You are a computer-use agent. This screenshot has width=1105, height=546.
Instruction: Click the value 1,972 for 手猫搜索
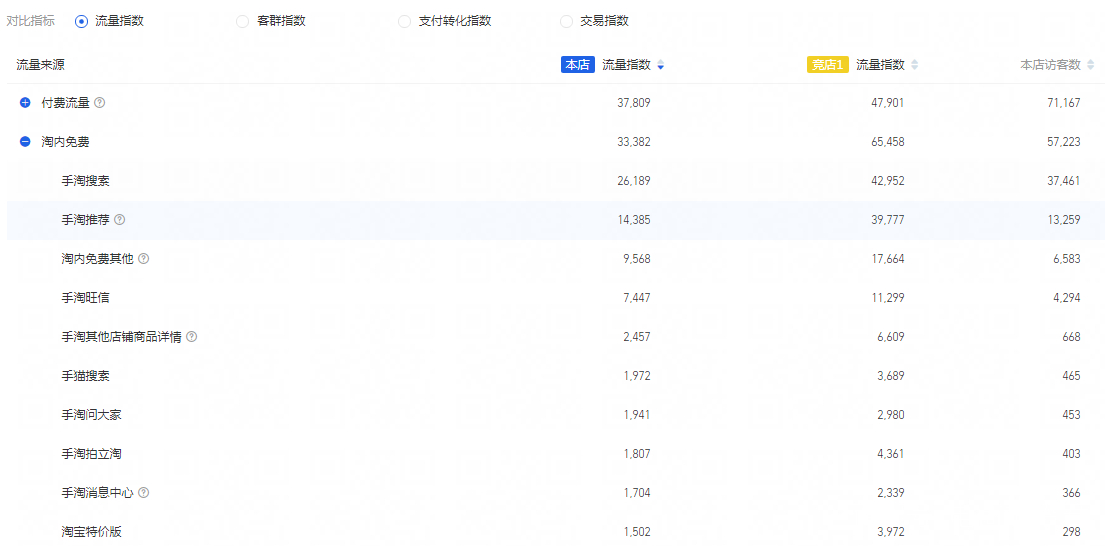tap(636, 376)
